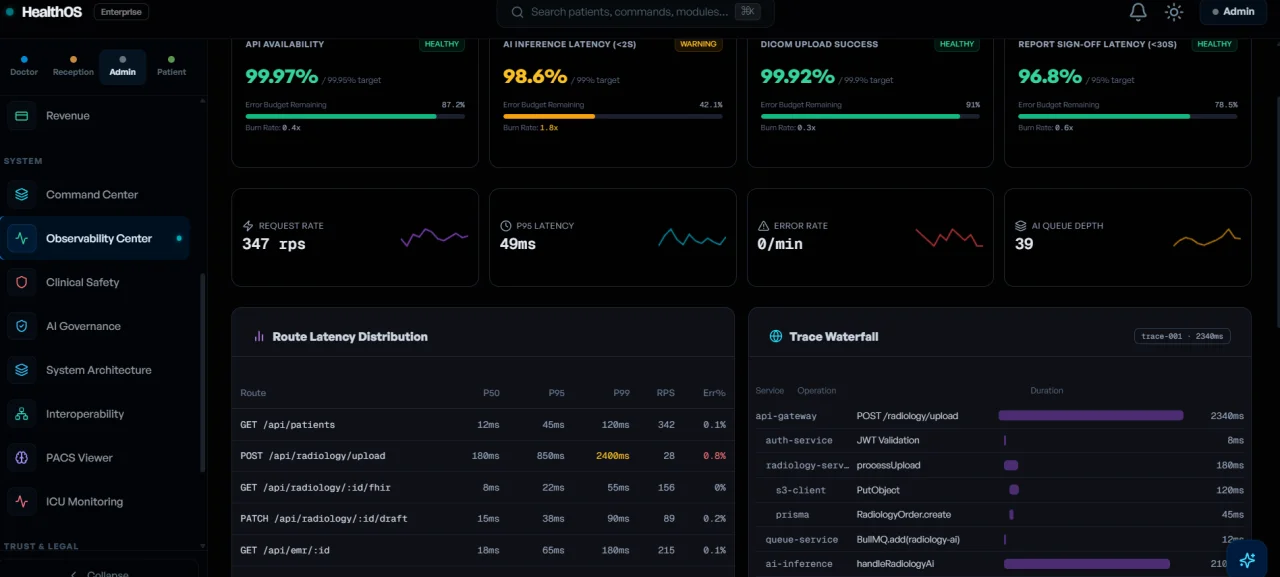Select Observability Center sidebar entry
Screen dimensions: 1280x577
[x=95, y=239]
